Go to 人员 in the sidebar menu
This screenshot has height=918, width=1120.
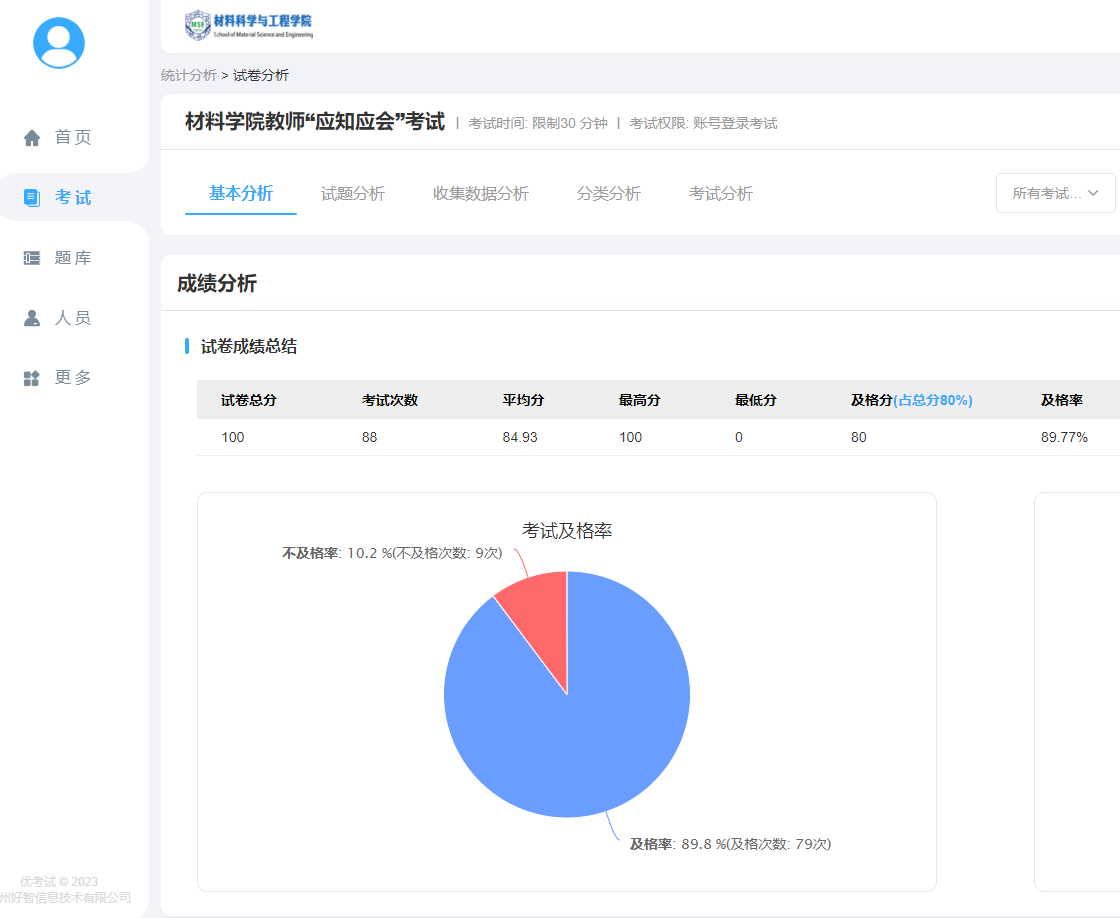(72, 318)
